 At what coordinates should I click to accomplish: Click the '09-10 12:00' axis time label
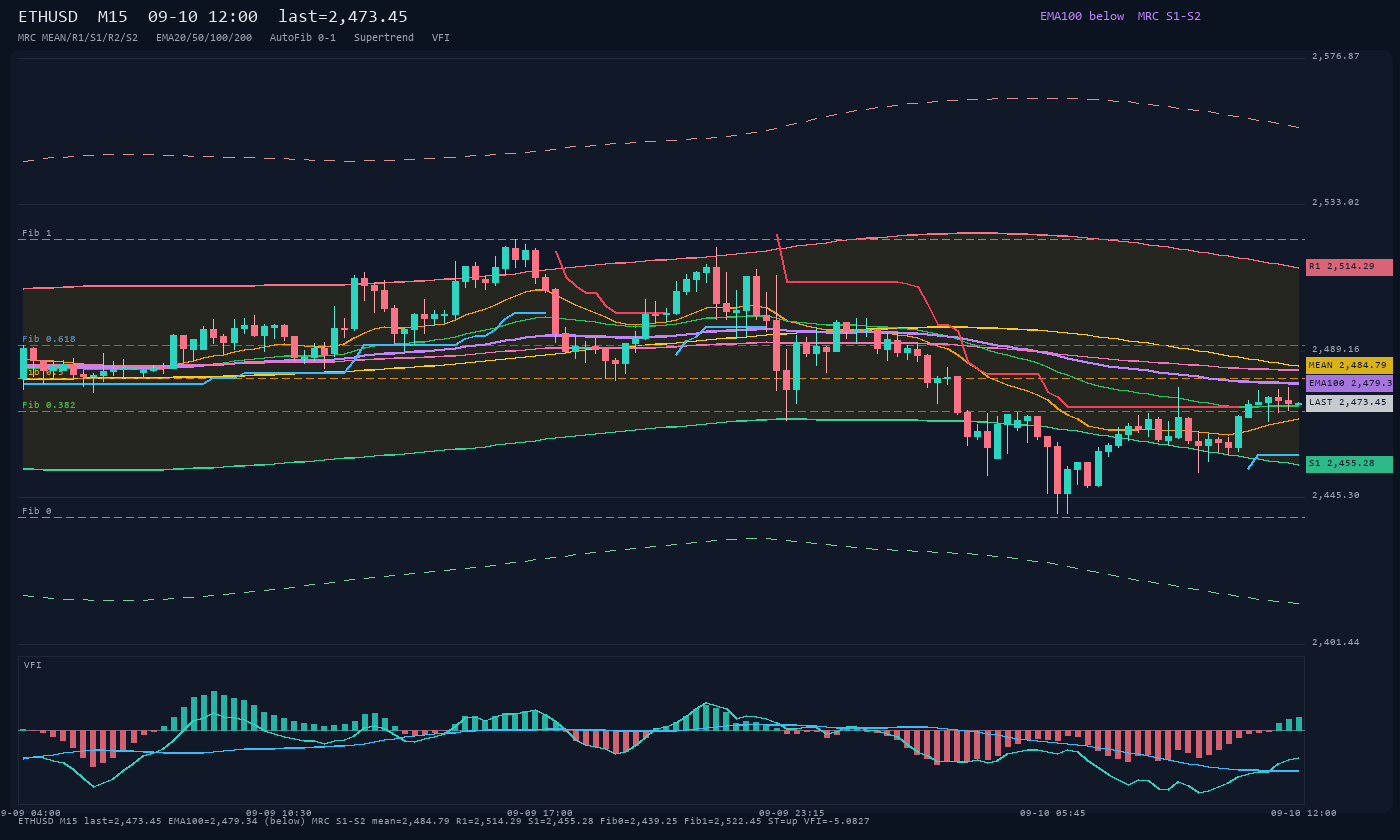tap(1304, 813)
